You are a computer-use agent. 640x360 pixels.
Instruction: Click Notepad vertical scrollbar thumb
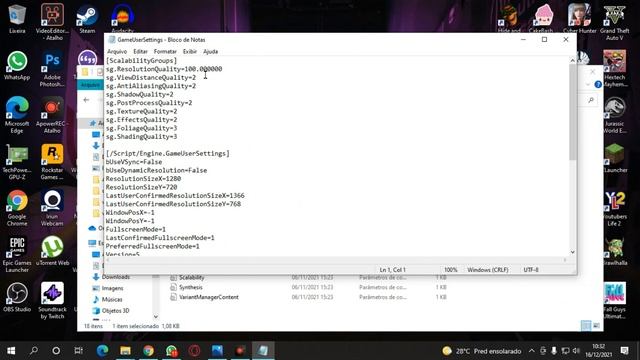tap(572, 112)
